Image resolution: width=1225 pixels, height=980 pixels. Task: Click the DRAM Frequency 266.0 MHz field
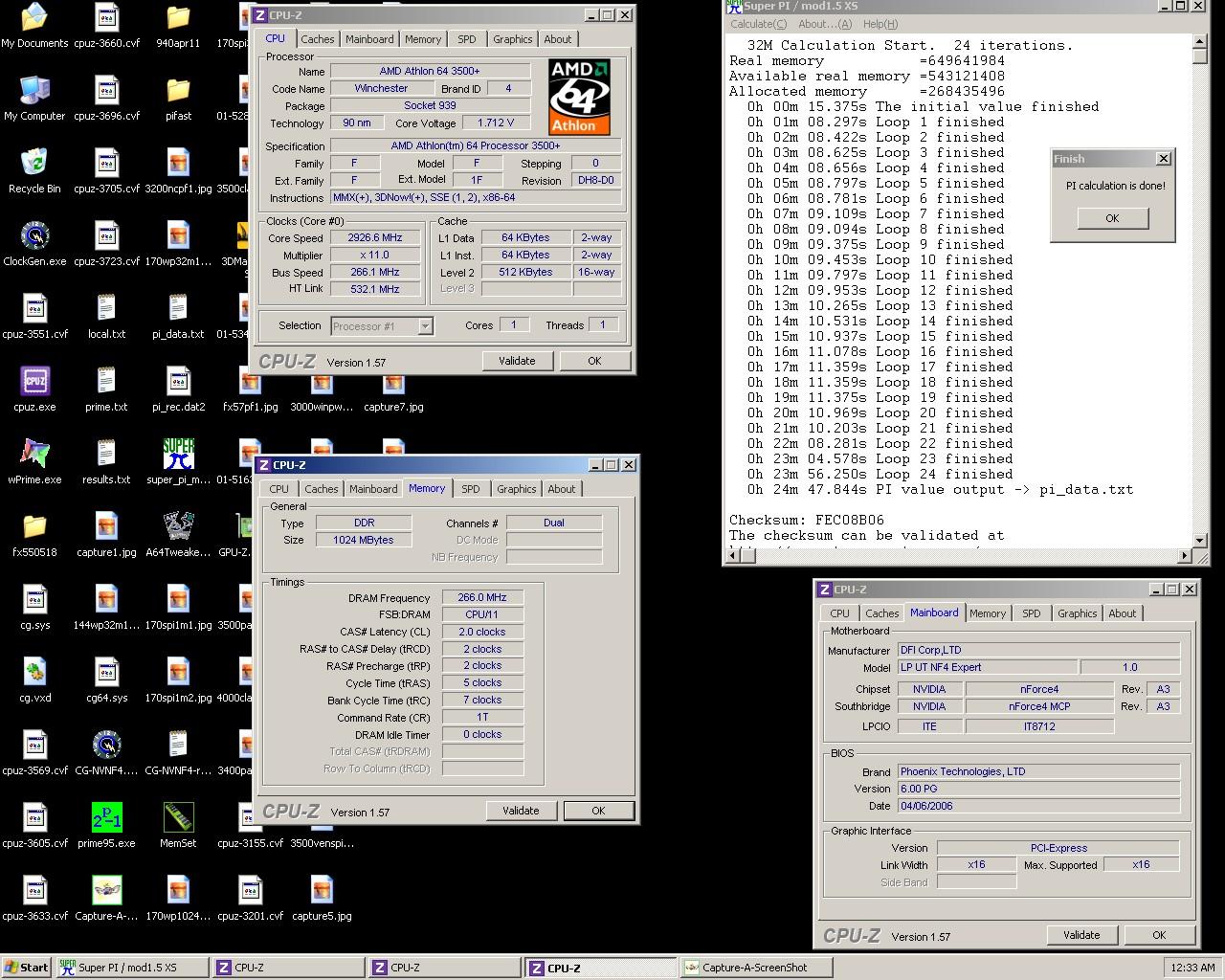point(482,597)
